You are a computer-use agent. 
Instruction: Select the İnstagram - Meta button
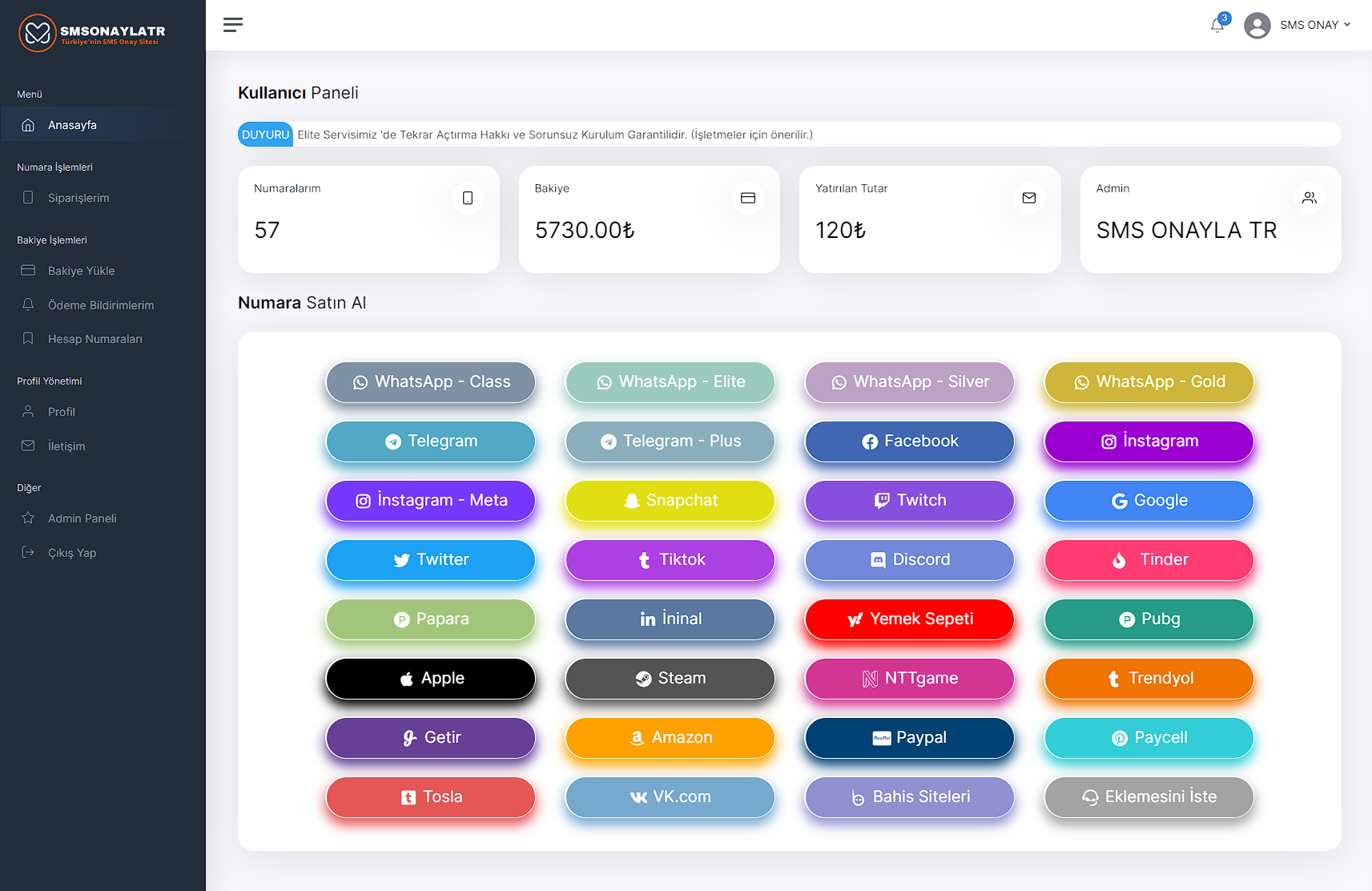click(x=430, y=501)
